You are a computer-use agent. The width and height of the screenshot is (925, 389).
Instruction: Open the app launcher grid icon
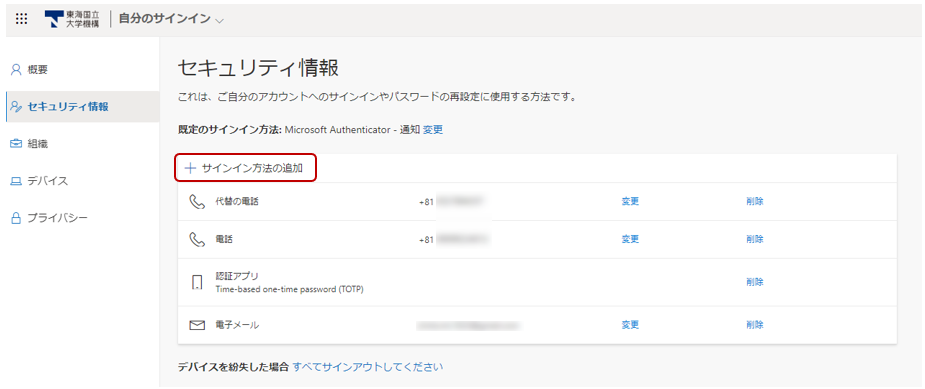click(x=21, y=19)
